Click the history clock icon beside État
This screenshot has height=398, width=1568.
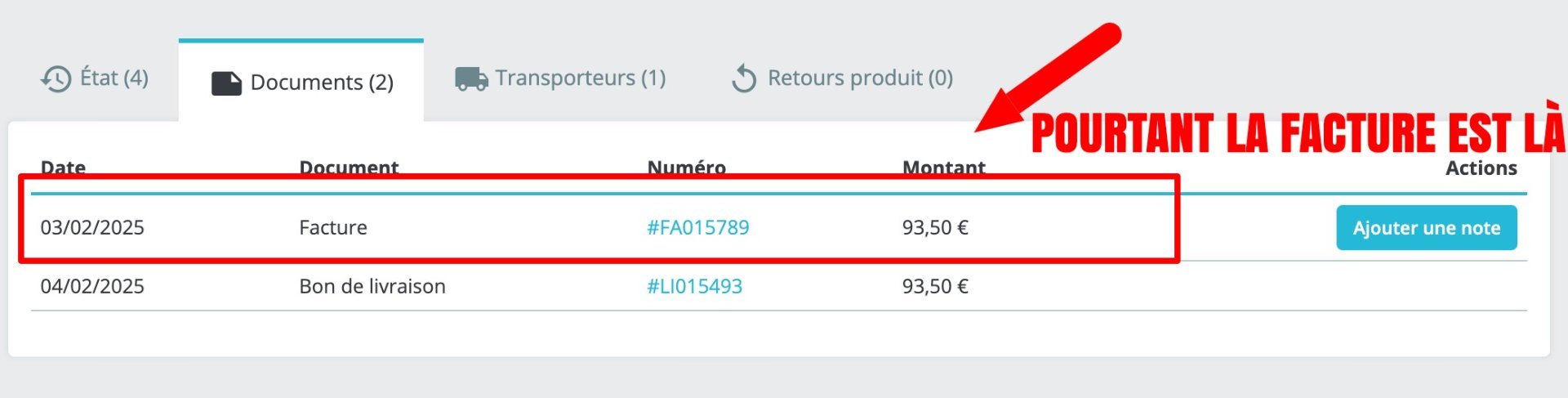tap(56, 78)
